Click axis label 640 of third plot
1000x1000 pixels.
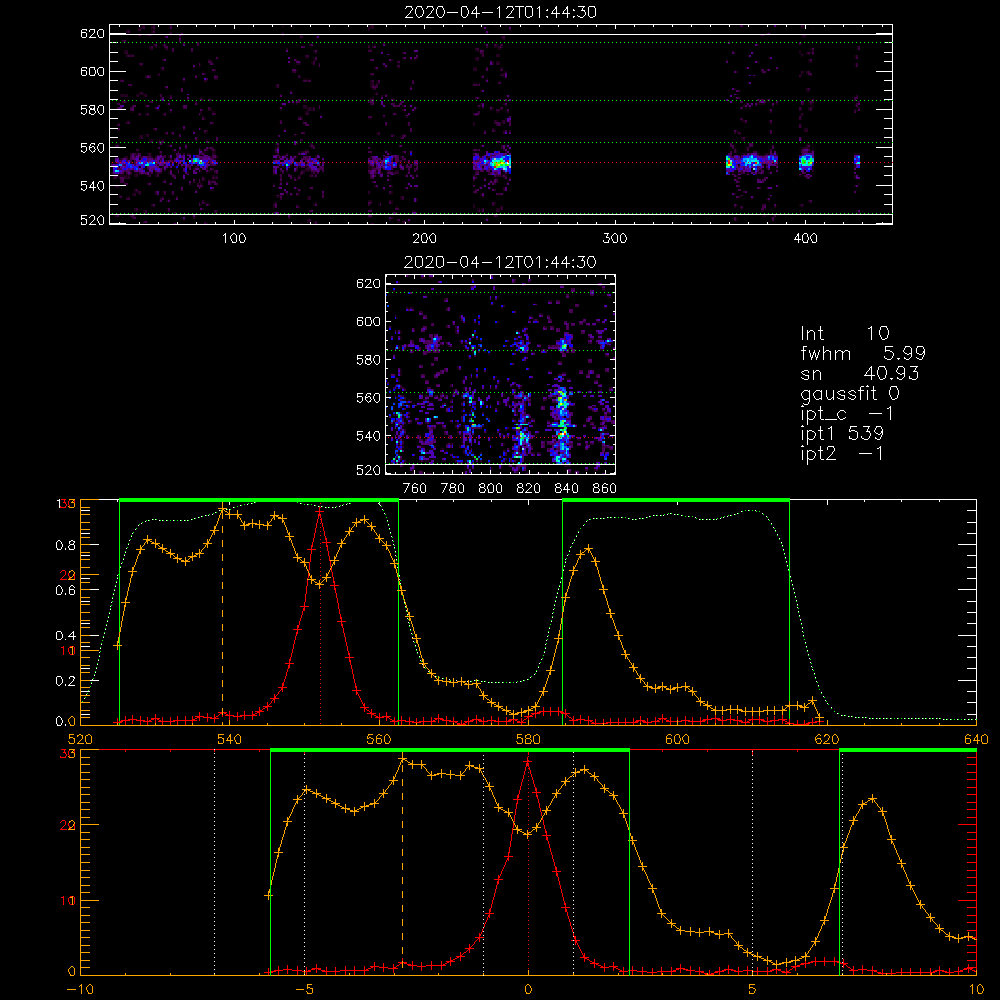(x=976, y=739)
